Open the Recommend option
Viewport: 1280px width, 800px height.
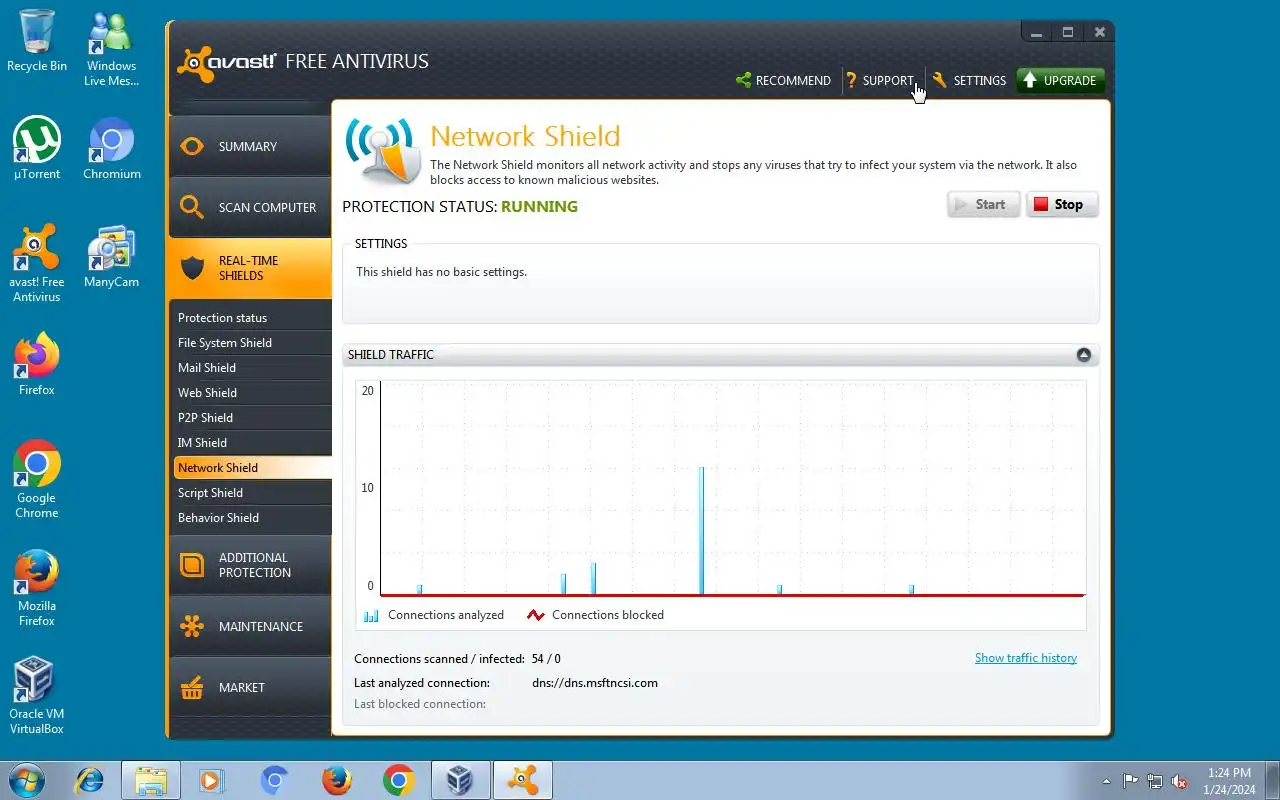[x=783, y=81]
